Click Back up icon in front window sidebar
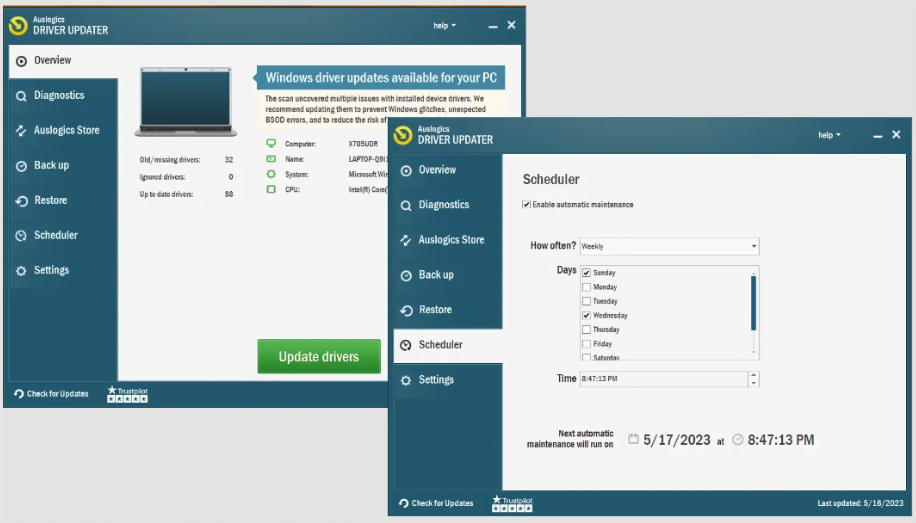 coord(406,275)
